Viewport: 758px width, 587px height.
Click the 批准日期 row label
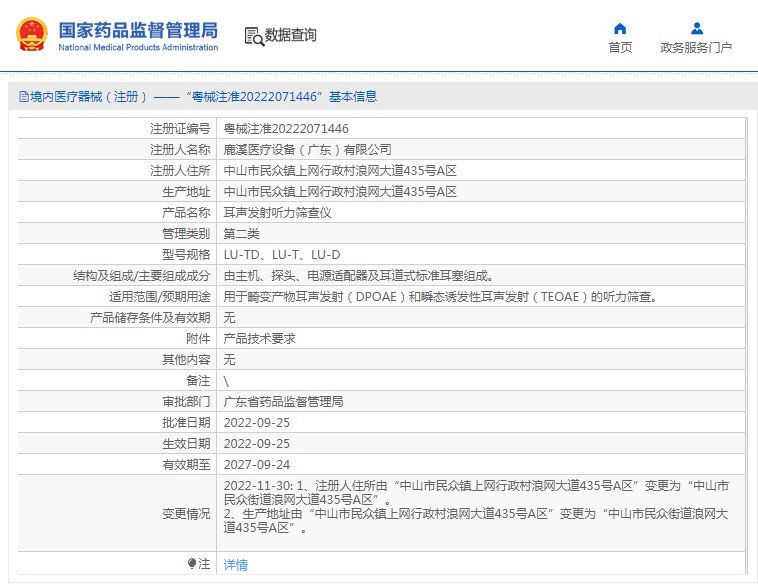(x=186, y=423)
